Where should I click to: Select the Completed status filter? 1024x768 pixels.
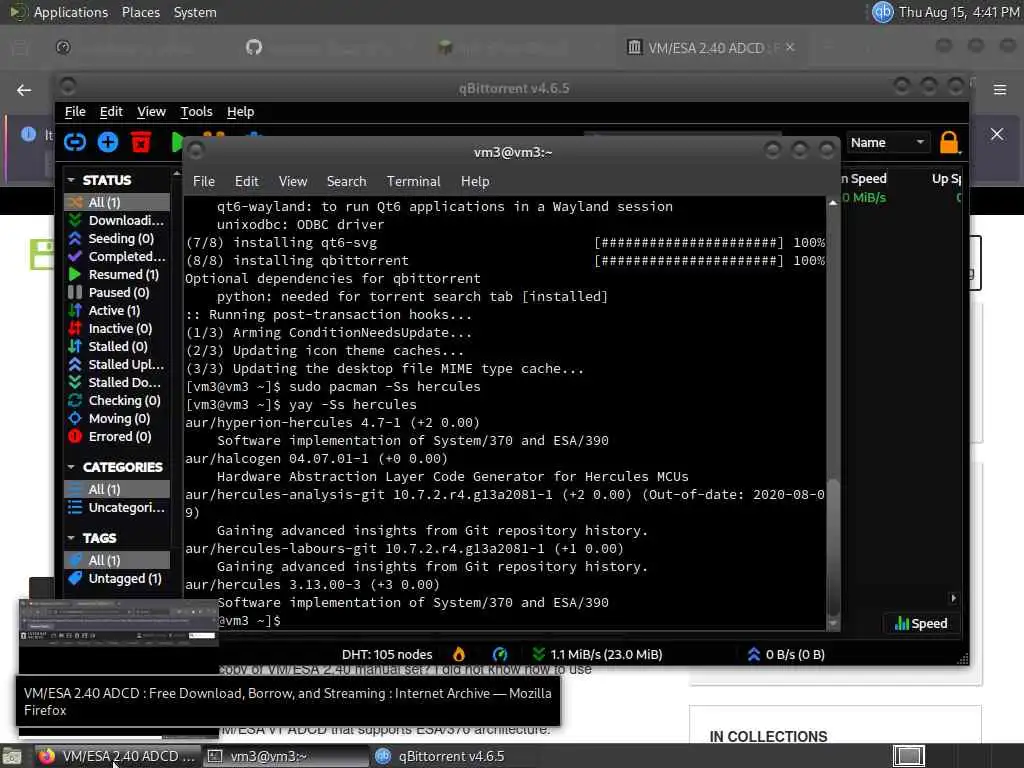click(x=117, y=256)
